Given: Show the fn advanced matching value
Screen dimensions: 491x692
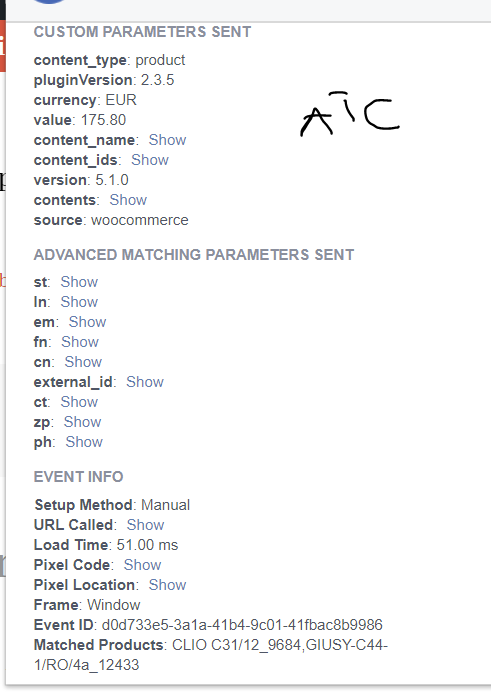Looking at the screenshot, I should pos(80,342).
